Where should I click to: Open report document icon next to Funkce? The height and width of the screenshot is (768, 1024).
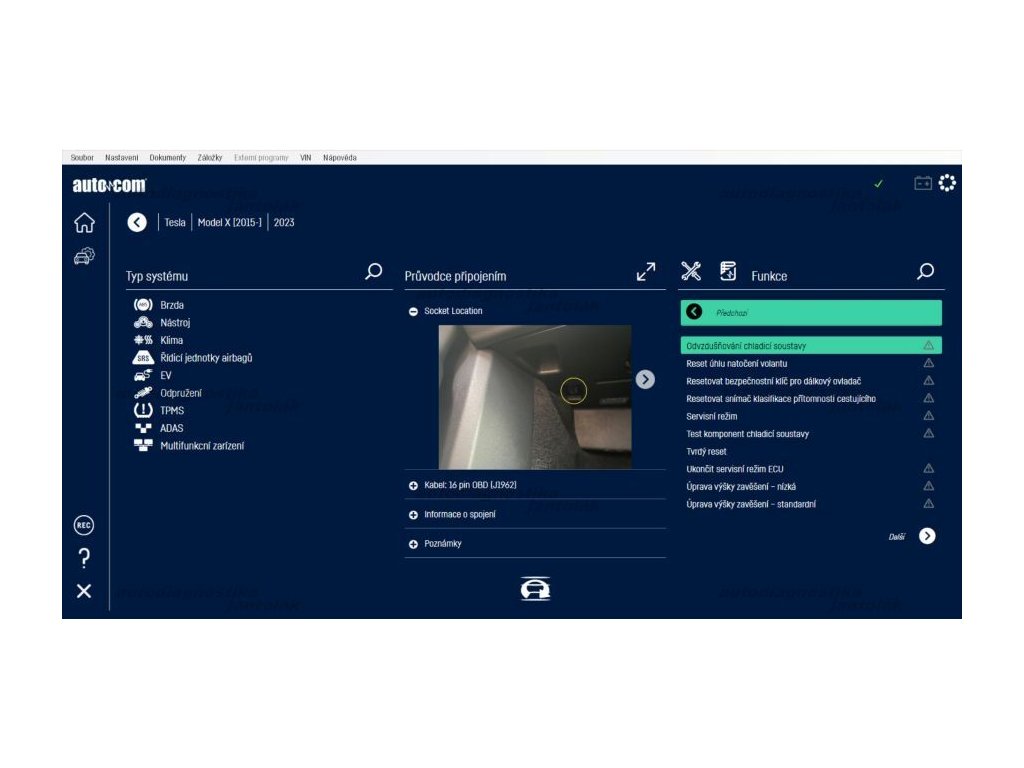click(x=728, y=271)
